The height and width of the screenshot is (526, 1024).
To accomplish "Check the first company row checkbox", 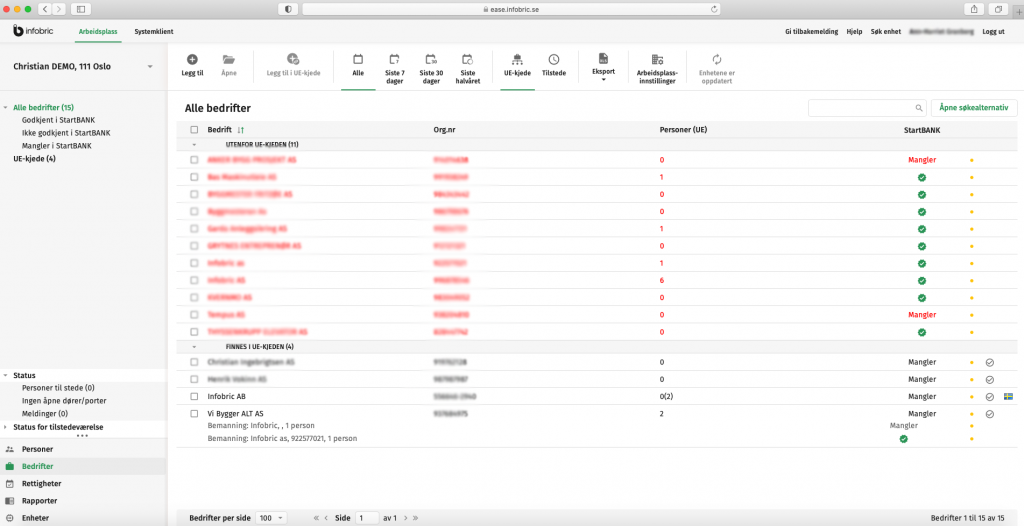I will click(194, 159).
